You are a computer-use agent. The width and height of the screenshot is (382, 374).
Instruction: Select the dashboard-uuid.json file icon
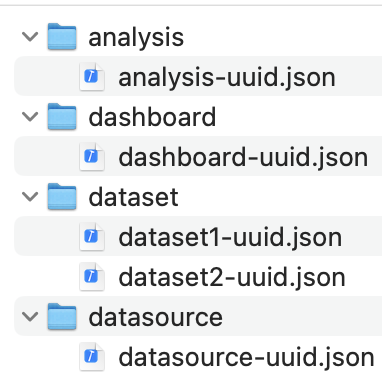pyautogui.click(x=92, y=157)
